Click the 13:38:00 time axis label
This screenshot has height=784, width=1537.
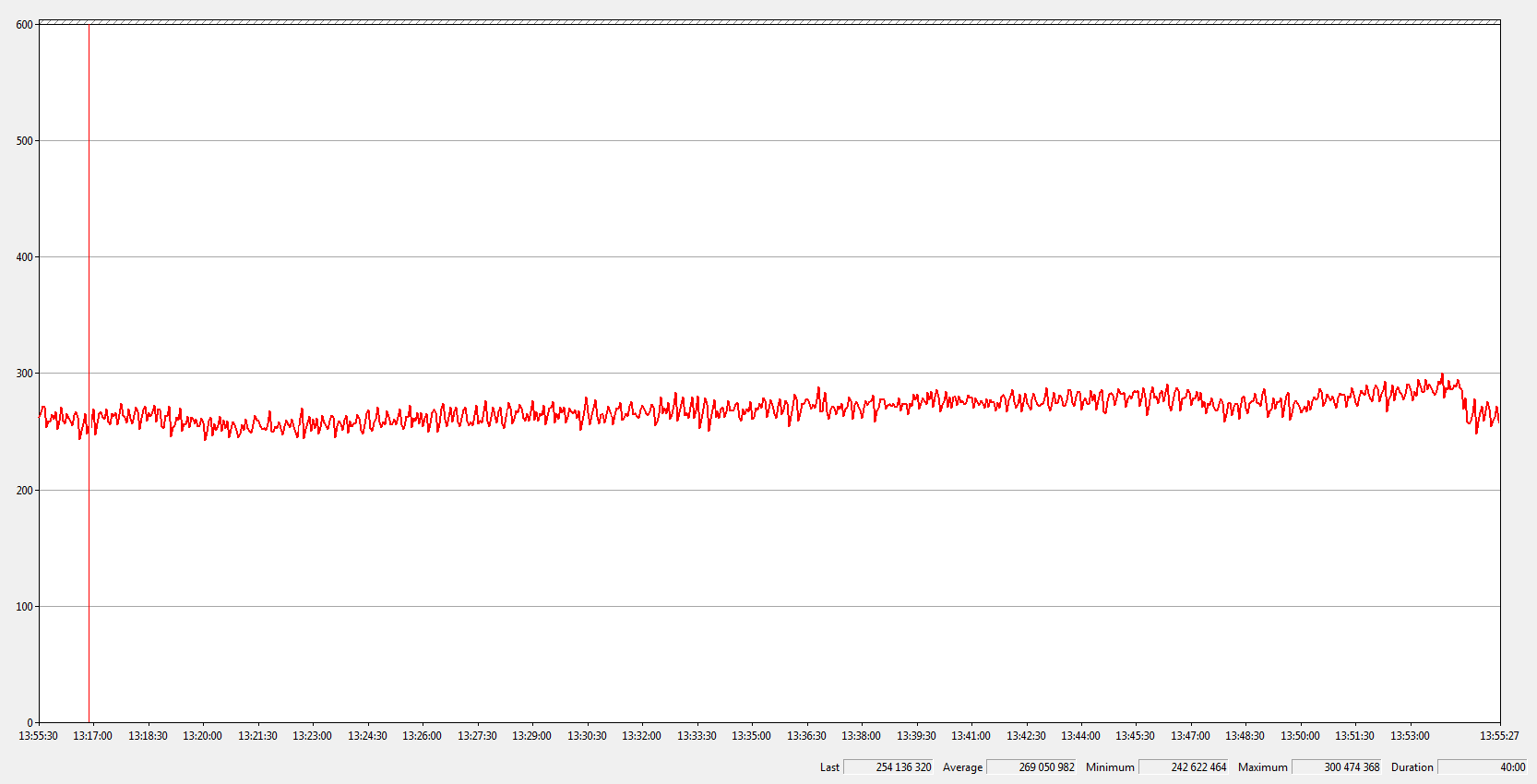click(861, 736)
